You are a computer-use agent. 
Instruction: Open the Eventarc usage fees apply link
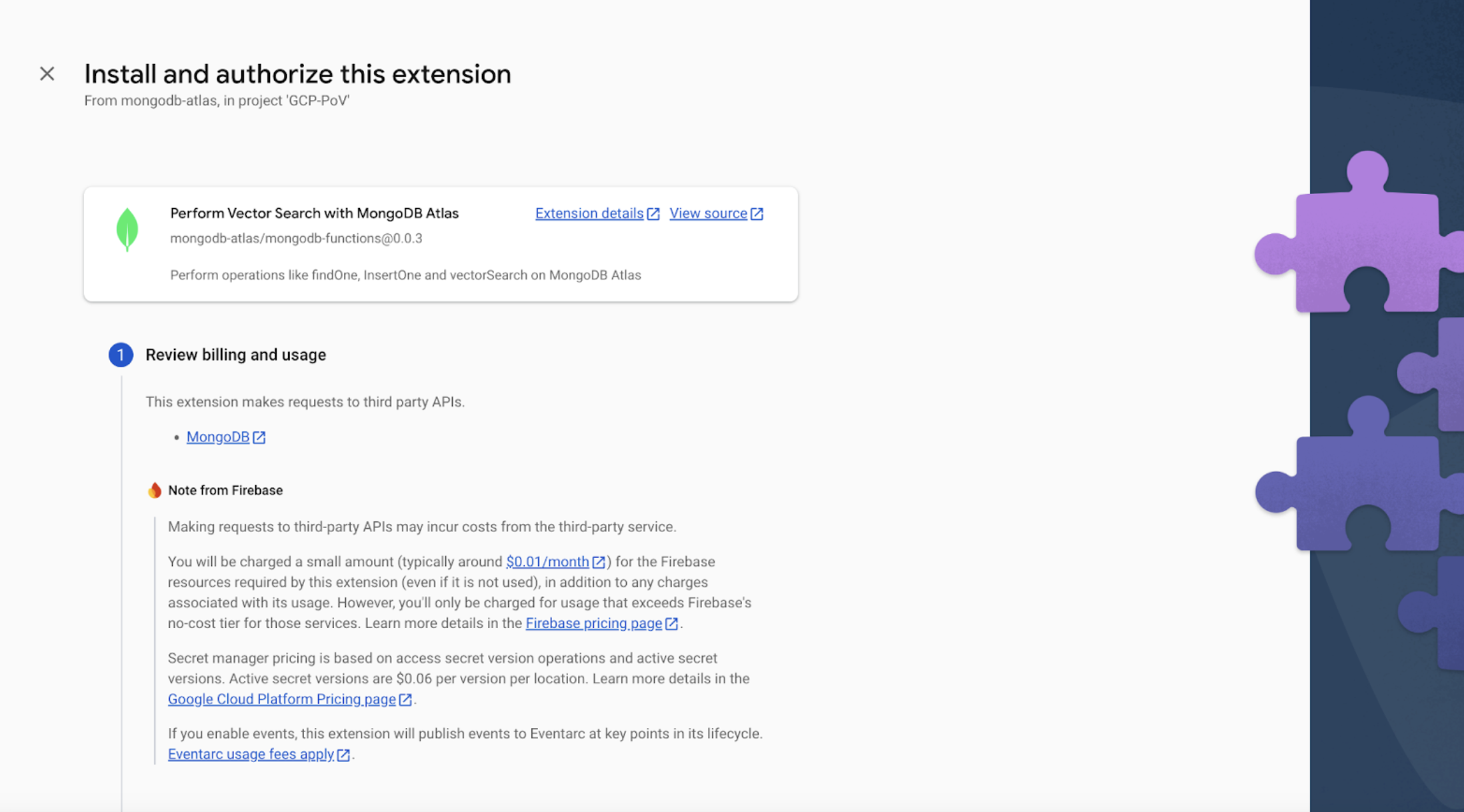point(251,754)
